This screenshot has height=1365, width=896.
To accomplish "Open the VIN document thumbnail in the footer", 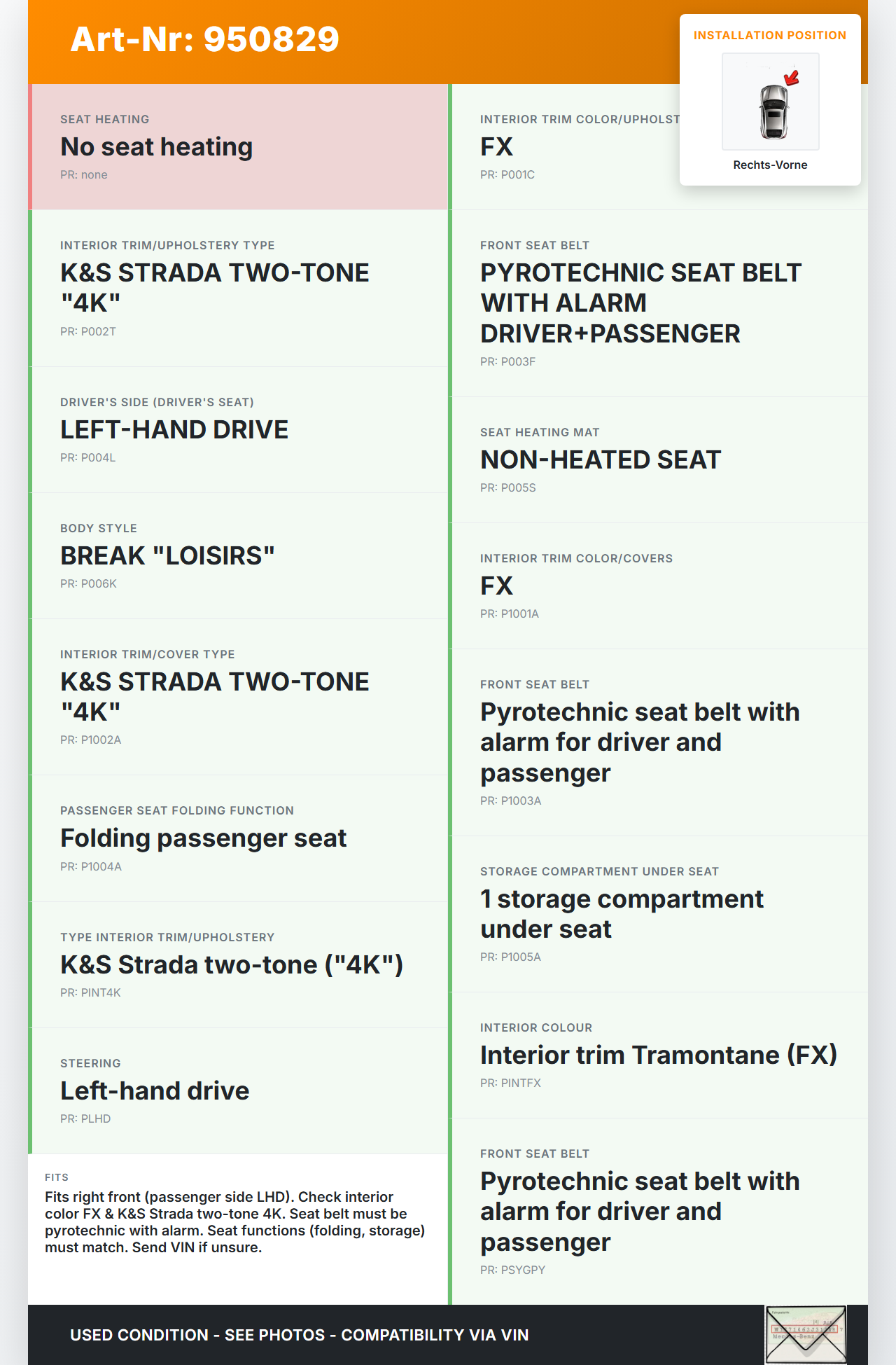I will 806,1333.
